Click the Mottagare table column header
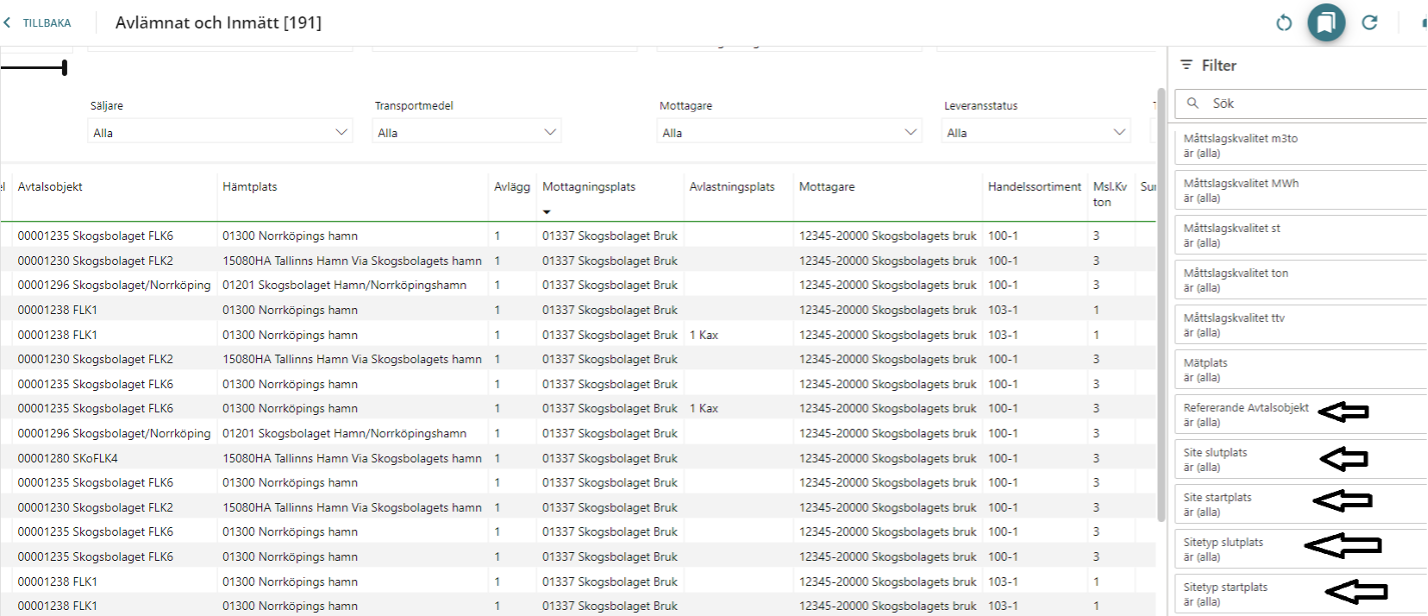 [x=827, y=187]
